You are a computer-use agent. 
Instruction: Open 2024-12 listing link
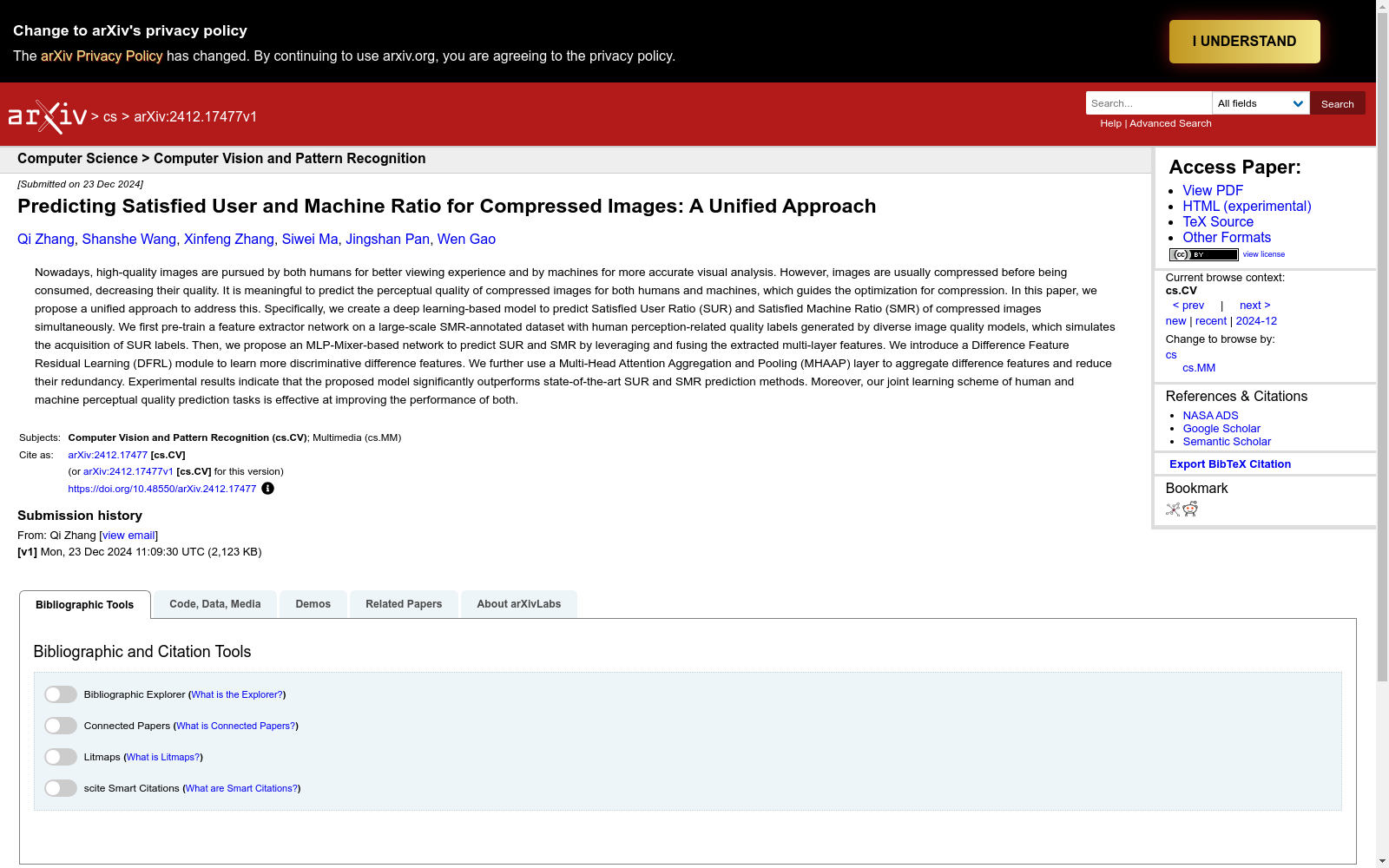pos(1256,321)
